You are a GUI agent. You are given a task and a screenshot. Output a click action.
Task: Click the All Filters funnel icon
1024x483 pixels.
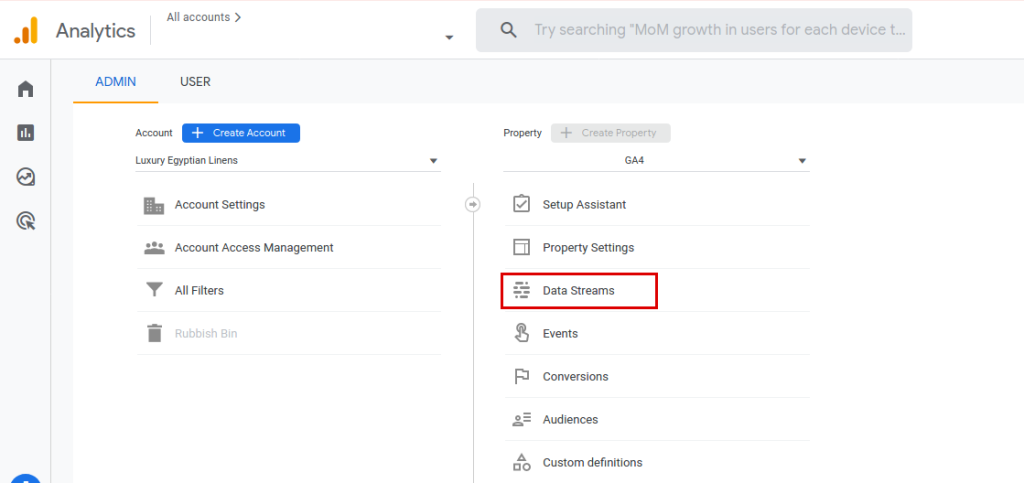tap(154, 290)
